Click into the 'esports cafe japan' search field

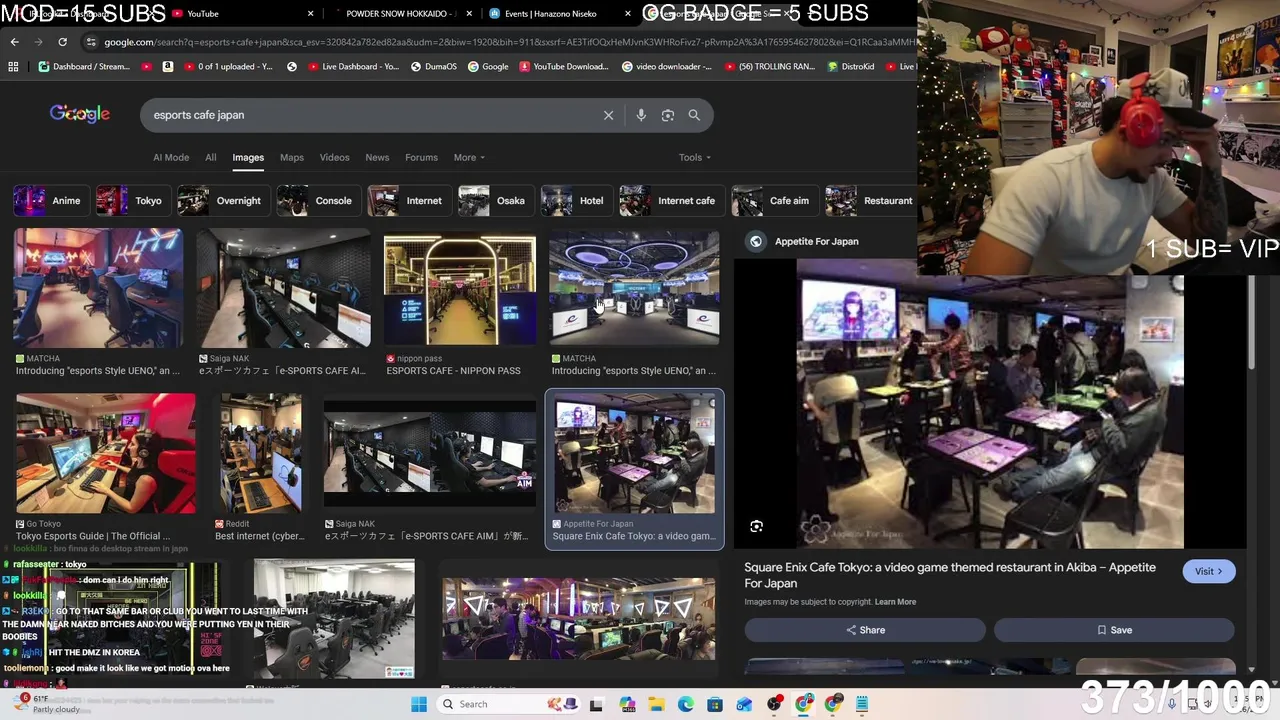(370, 115)
